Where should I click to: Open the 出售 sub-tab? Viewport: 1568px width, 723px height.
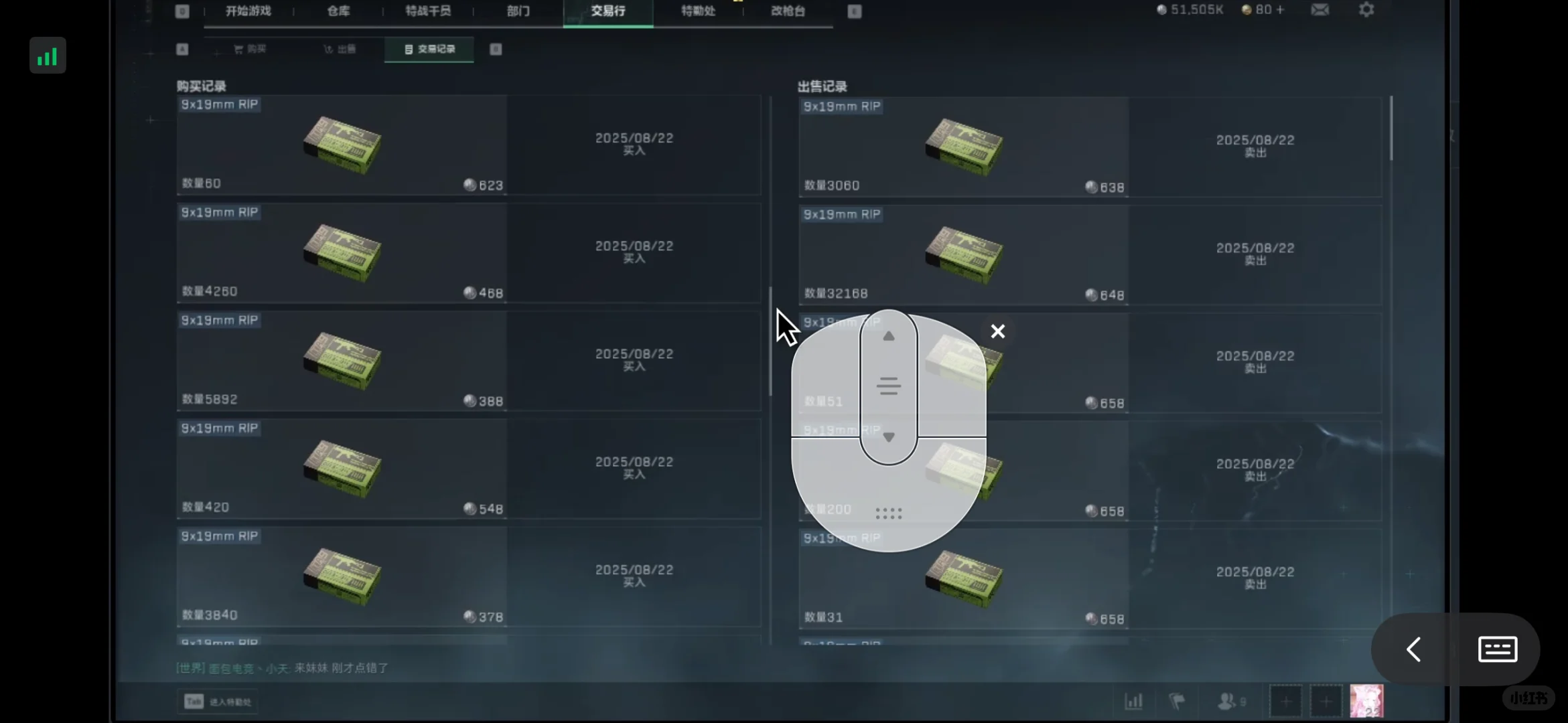point(340,50)
